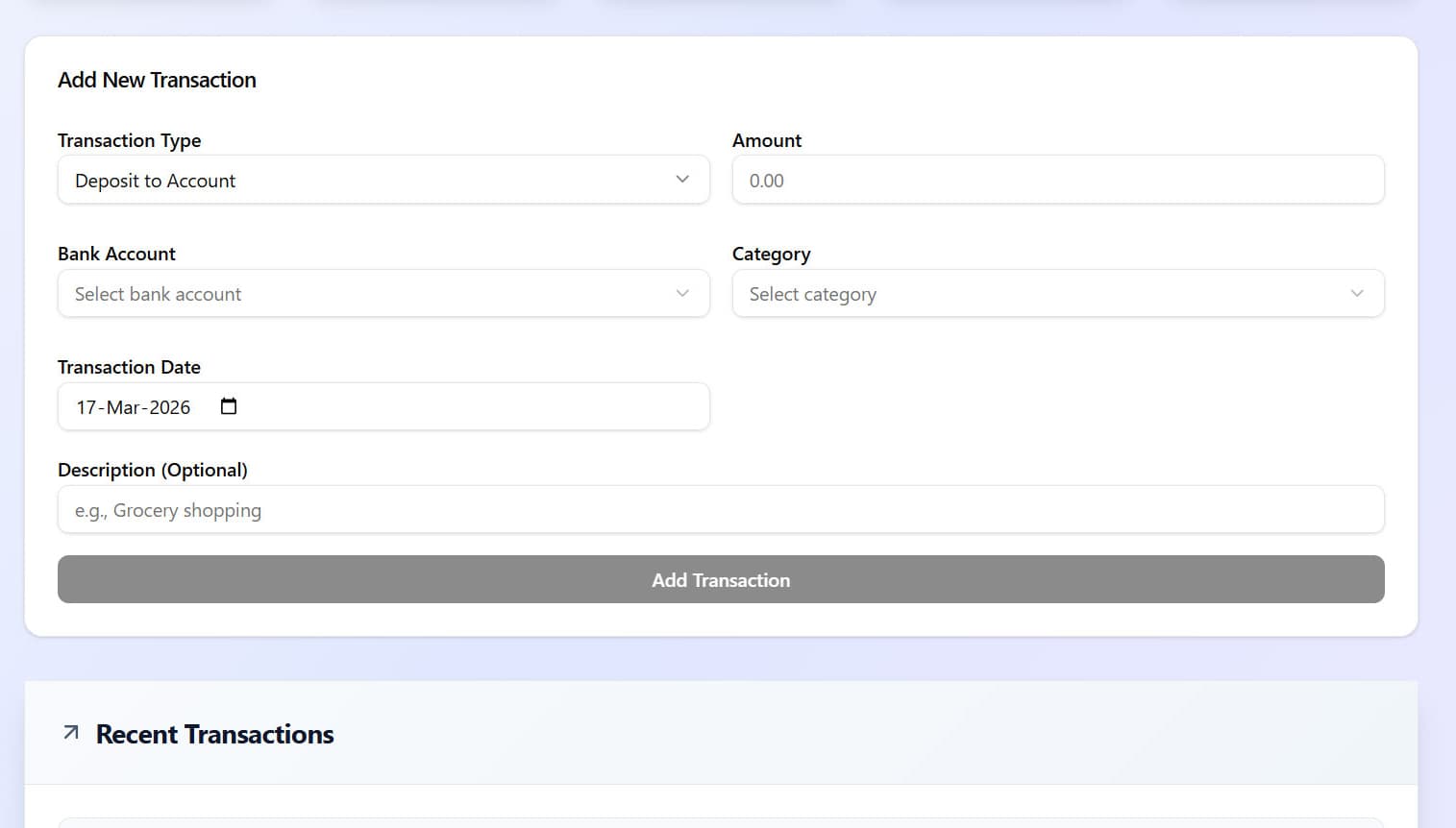The image size is (1456, 828).
Task: Open the Transaction Type selector showing Deposit to Account
Action: tap(384, 180)
